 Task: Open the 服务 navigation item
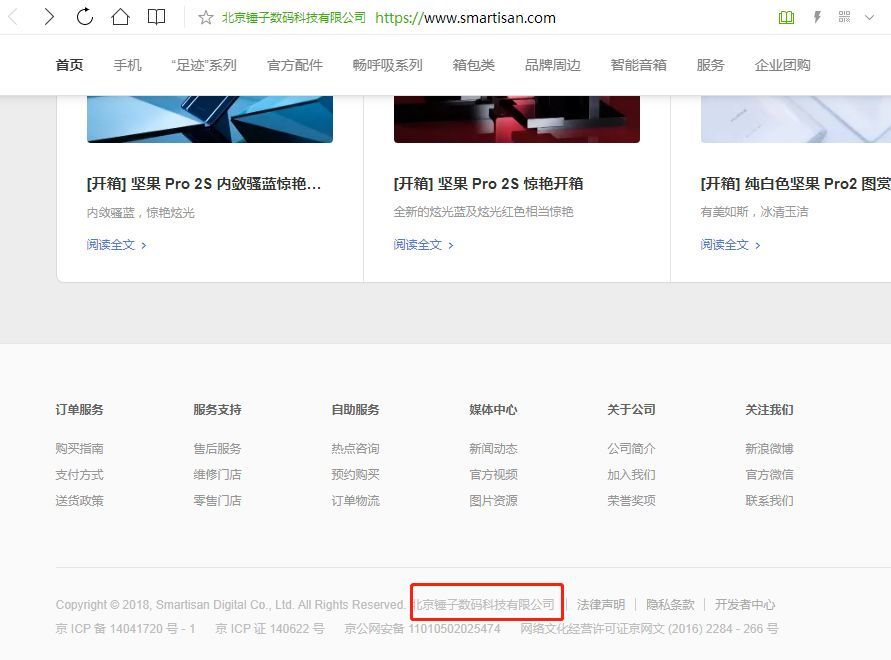pyautogui.click(x=710, y=65)
